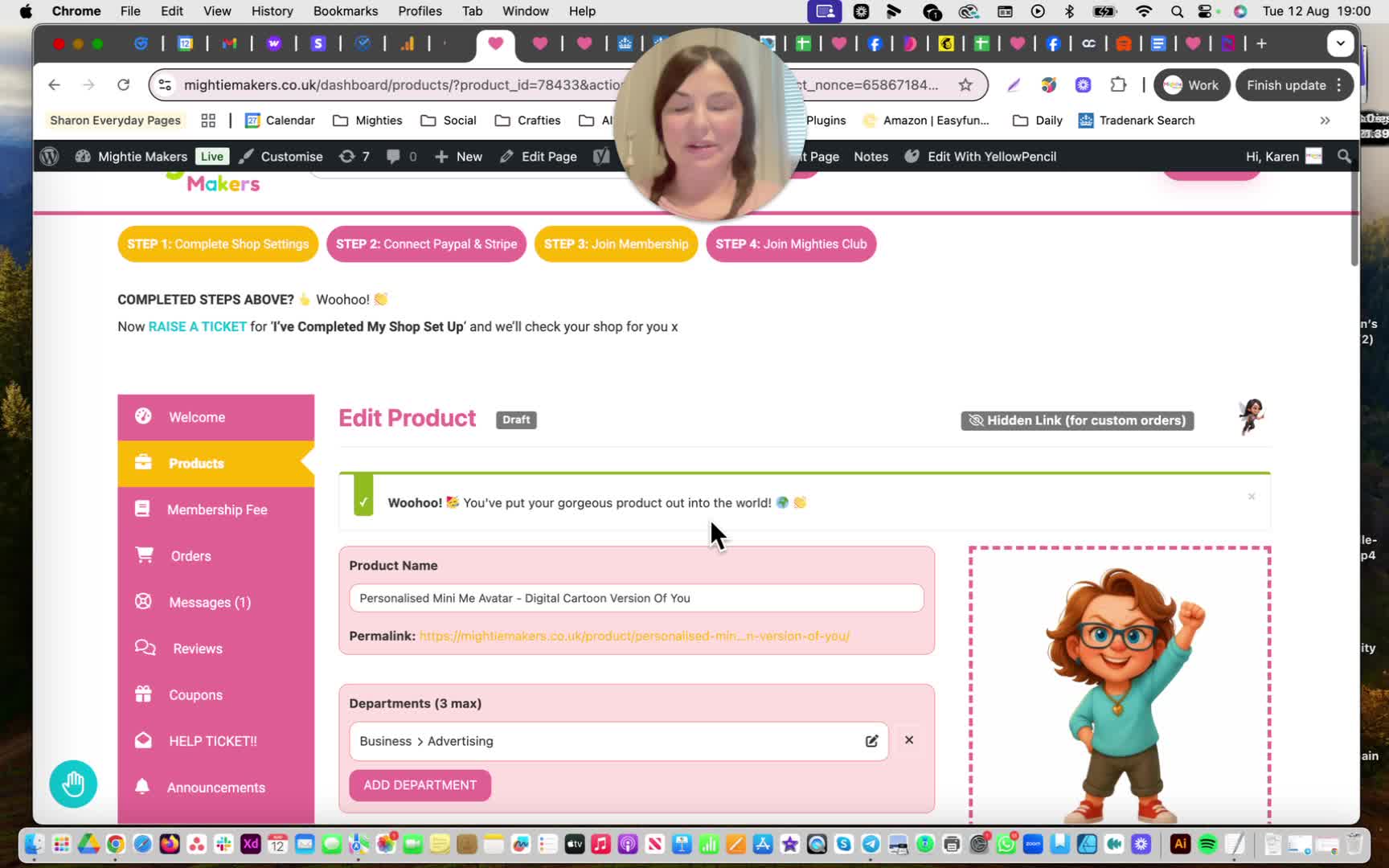Click the Orders cart icon in sidebar
The image size is (1389, 868).
tap(144, 555)
